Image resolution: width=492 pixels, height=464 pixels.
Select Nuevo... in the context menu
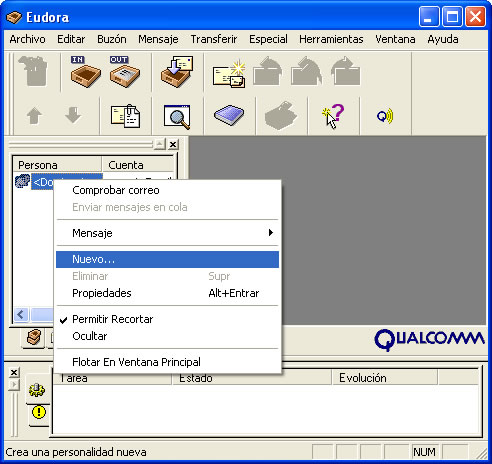click(x=167, y=259)
